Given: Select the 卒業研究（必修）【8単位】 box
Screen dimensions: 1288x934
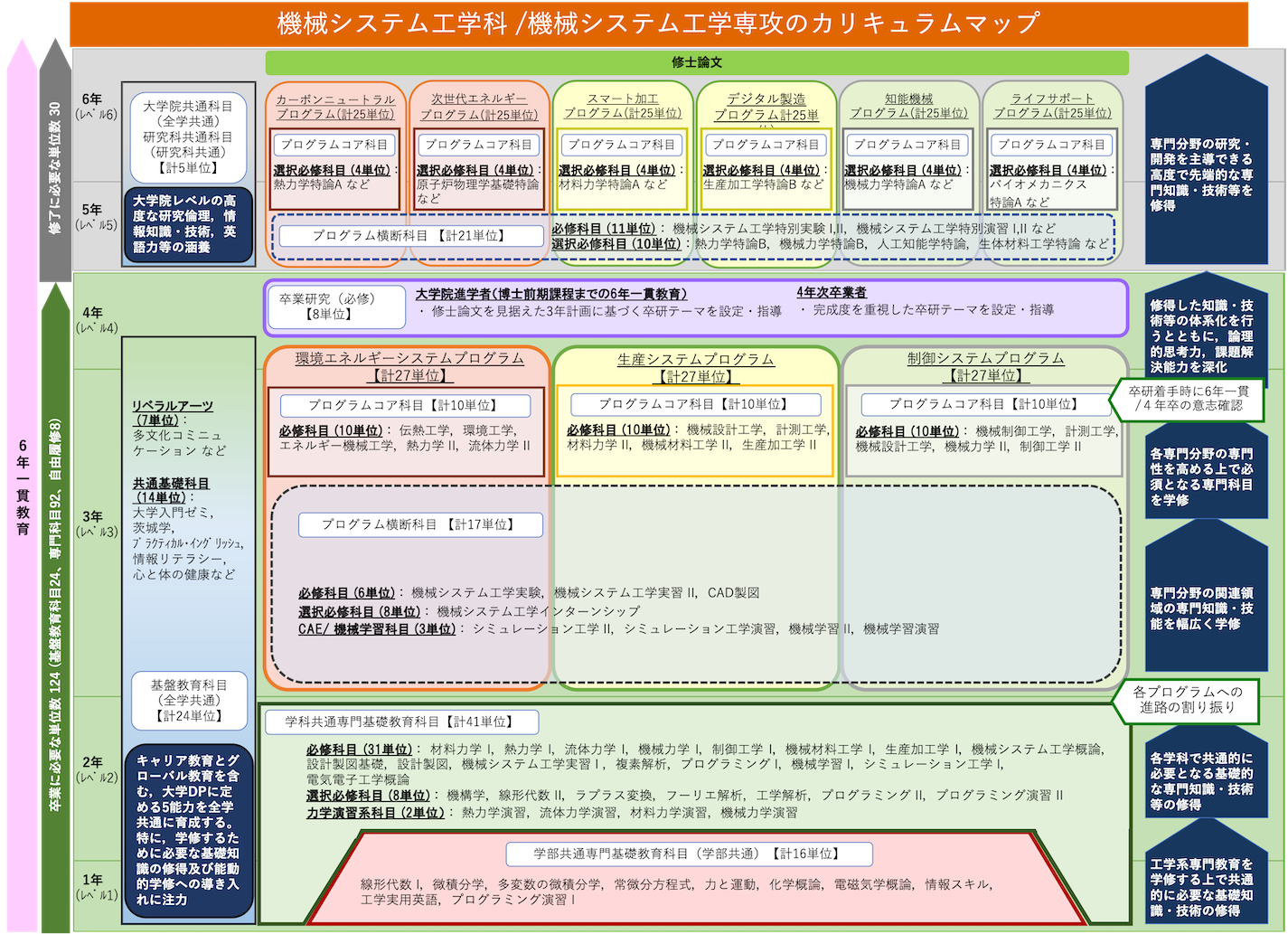Looking at the screenshot, I should tap(335, 307).
